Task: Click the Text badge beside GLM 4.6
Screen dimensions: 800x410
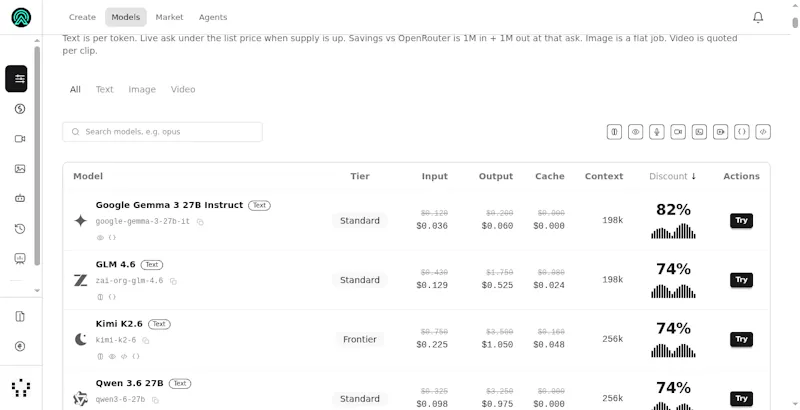Action: pos(152,265)
